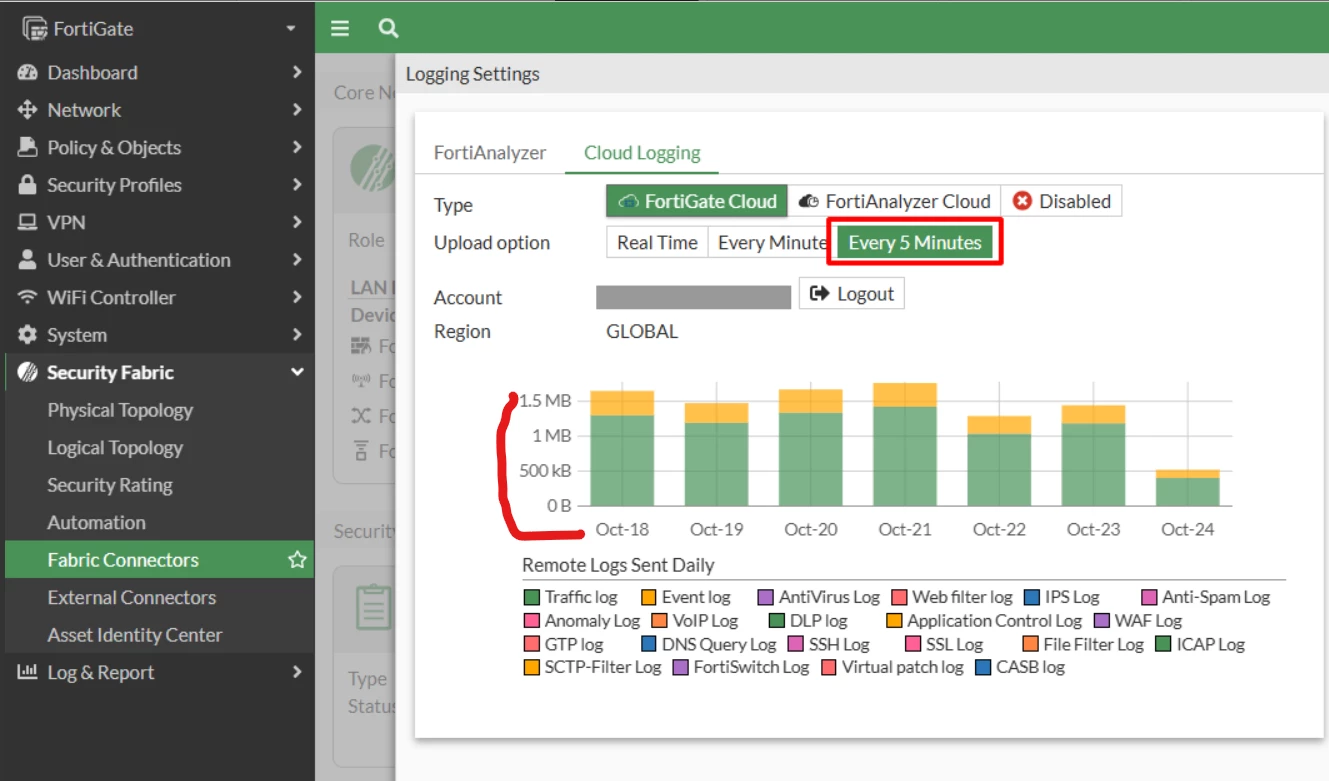Click the Oct-18 bar in chart
Viewport: 1329px width, 781px height.
click(622, 448)
